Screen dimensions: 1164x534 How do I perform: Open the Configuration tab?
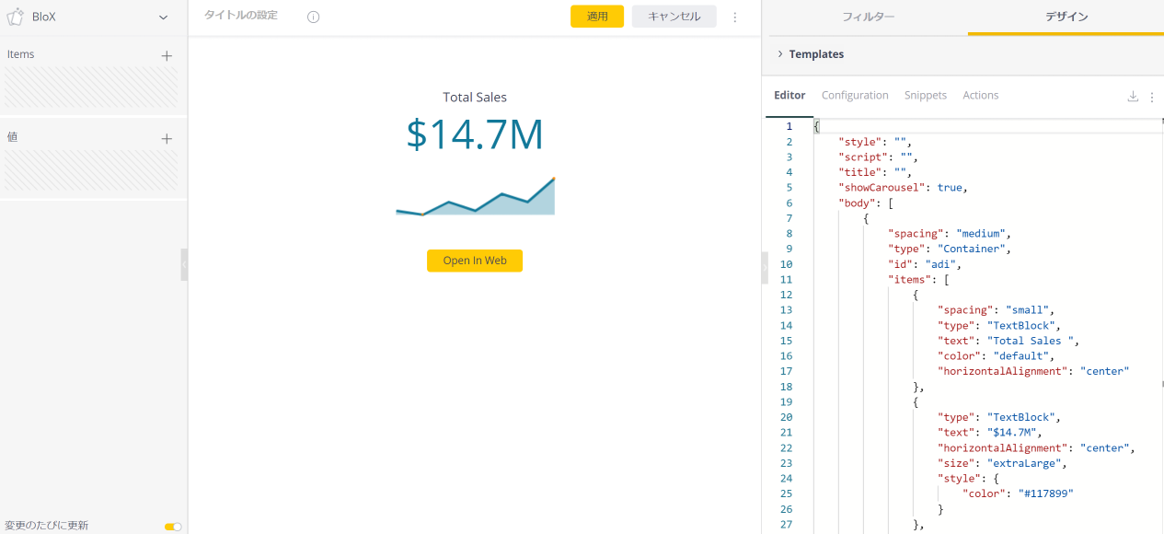click(854, 95)
